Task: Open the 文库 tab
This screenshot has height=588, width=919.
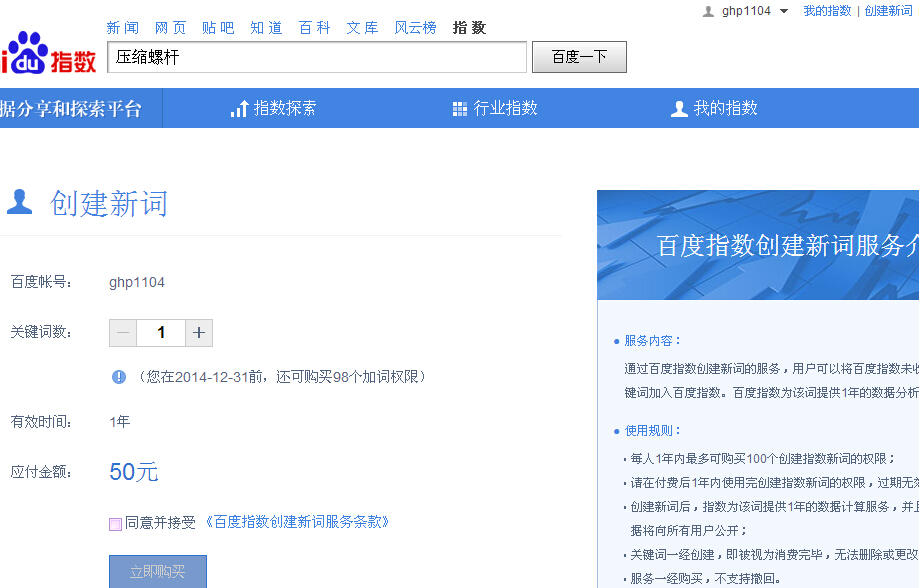Action: click(x=363, y=28)
